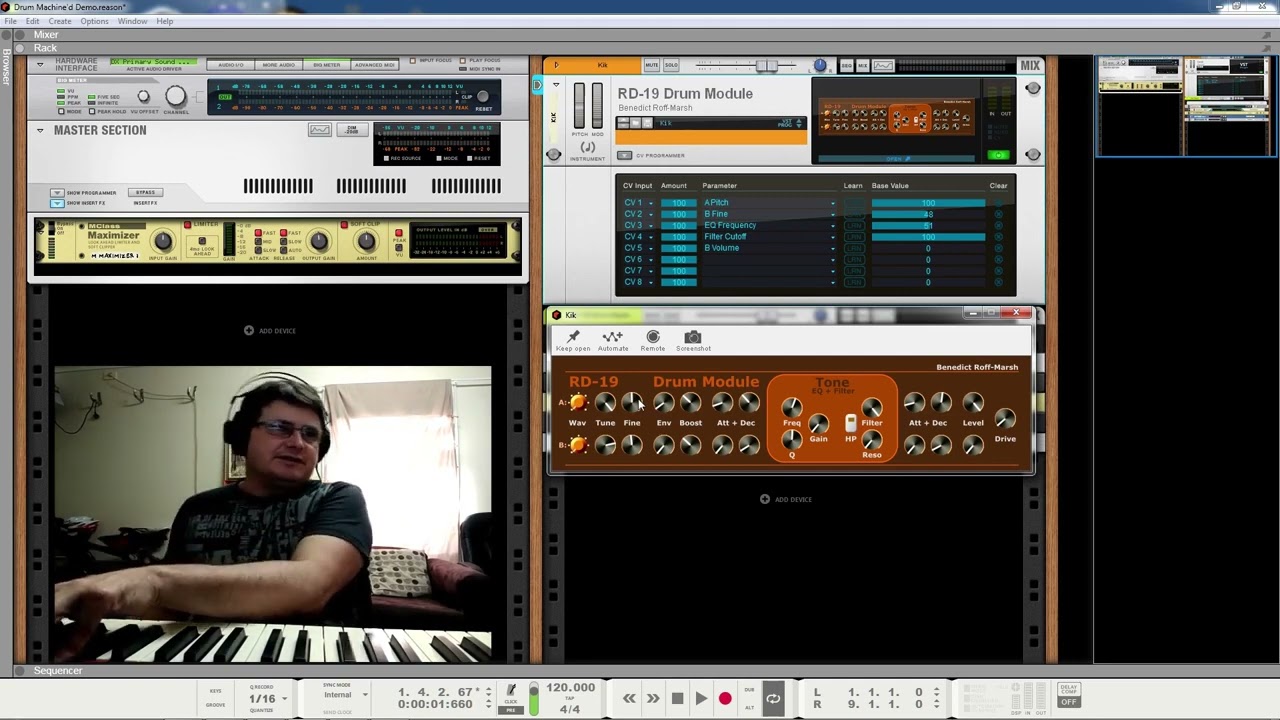Click the More Audio button
The height and width of the screenshot is (720, 1280).
click(278, 65)
